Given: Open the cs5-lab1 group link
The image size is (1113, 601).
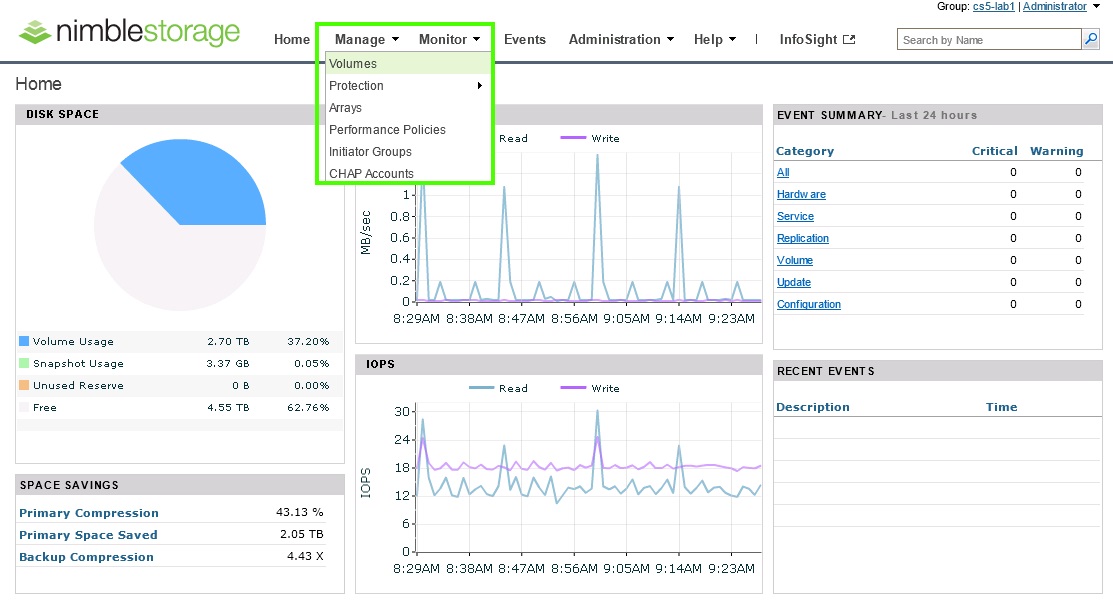Looking at the screenshot, I should pos(993,6).
